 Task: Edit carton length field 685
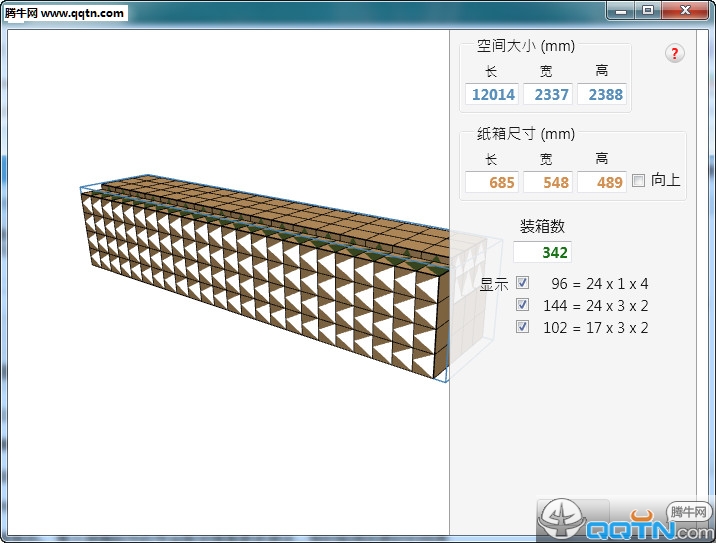coord(492,182)
